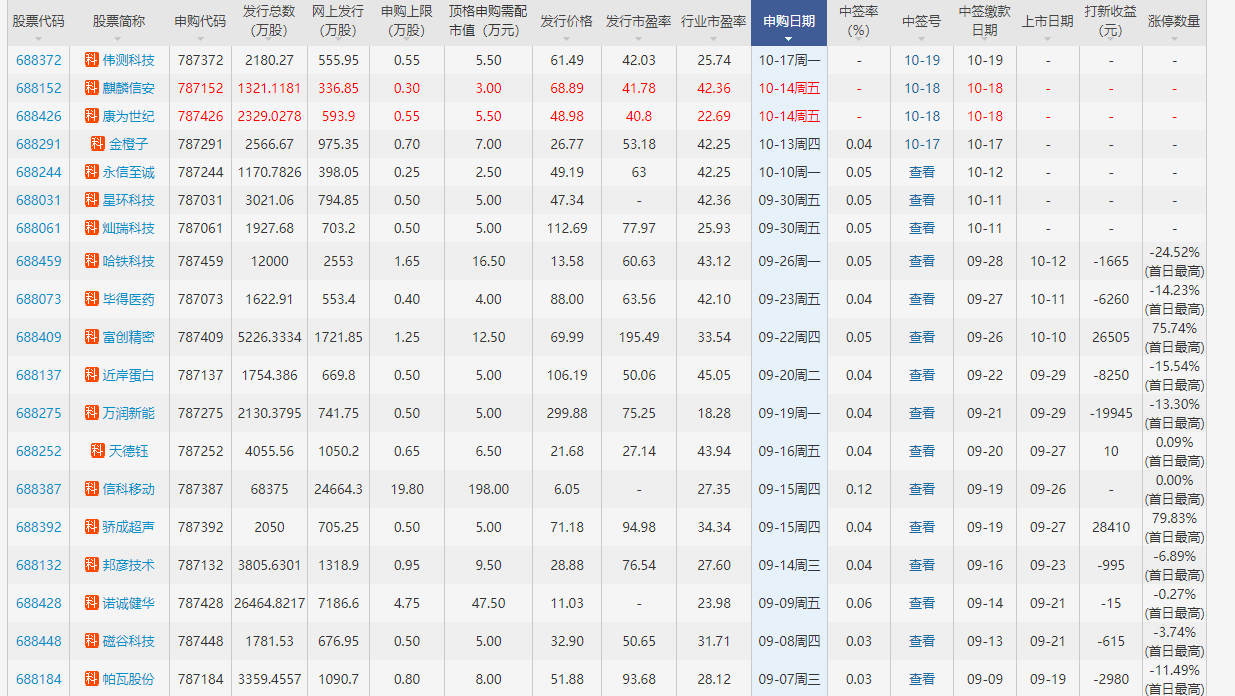This screenshot has height=696, width=1235.
Task: Open stock code link 688372
Action: click(38, 60)
